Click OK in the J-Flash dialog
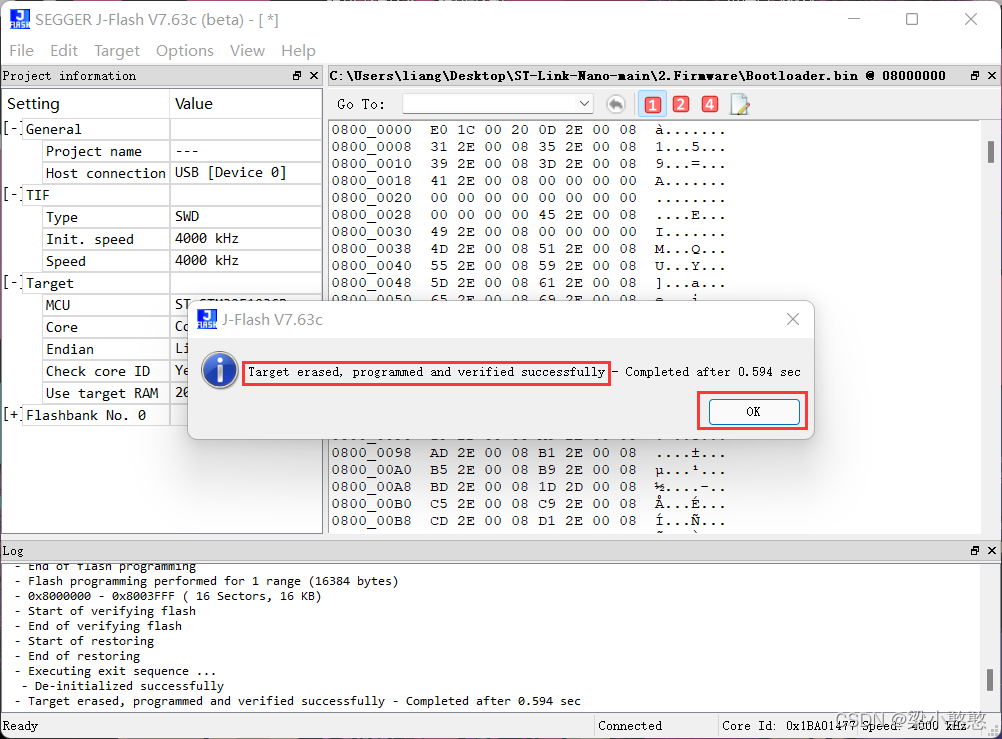Screen dimensions: 1002x739 [753, 412]
